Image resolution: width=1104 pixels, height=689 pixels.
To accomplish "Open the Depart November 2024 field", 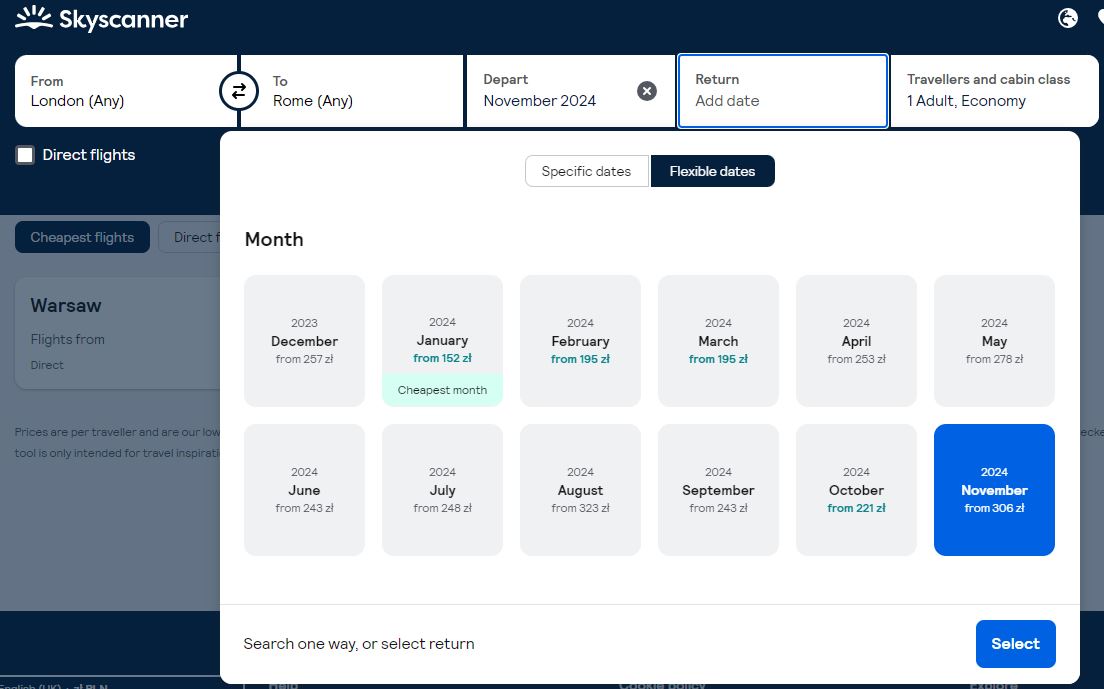I will coord(570,91).
